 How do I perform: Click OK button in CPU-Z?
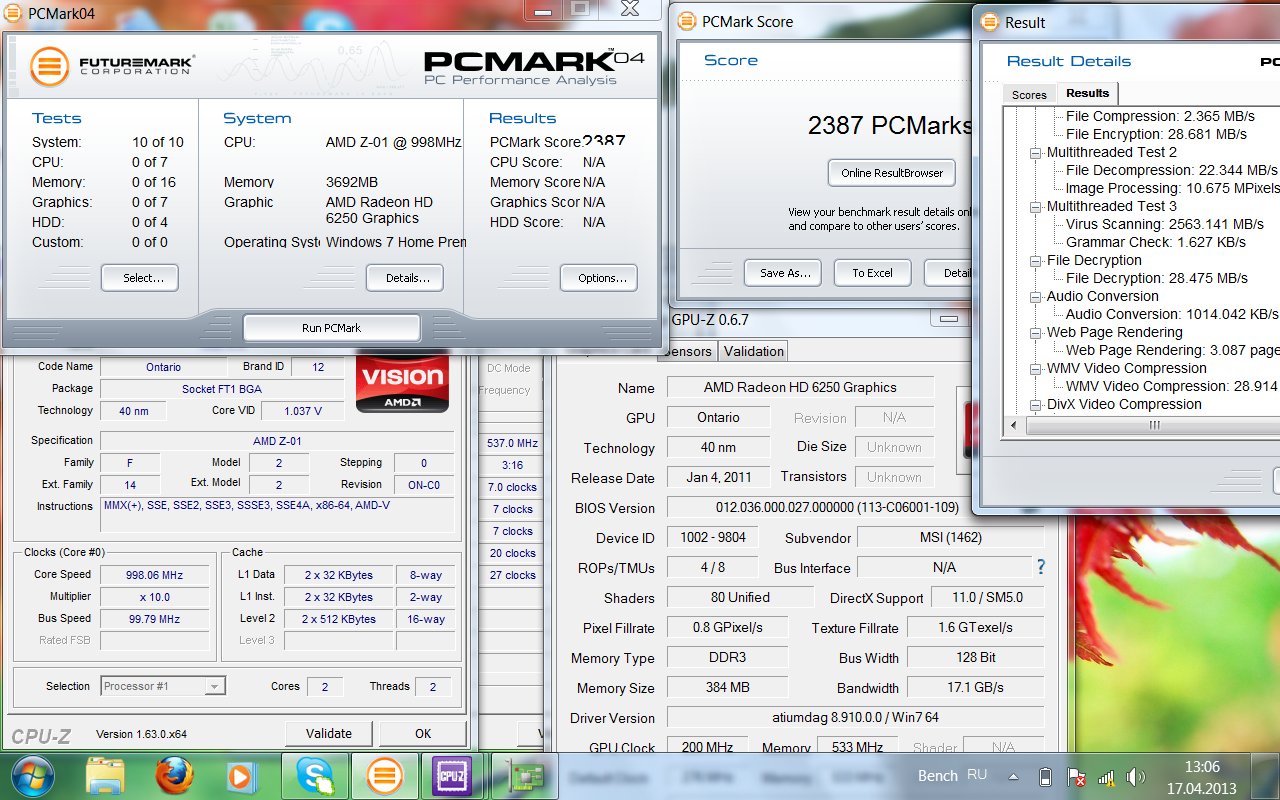pyautogui.click(x=423, y=733)
